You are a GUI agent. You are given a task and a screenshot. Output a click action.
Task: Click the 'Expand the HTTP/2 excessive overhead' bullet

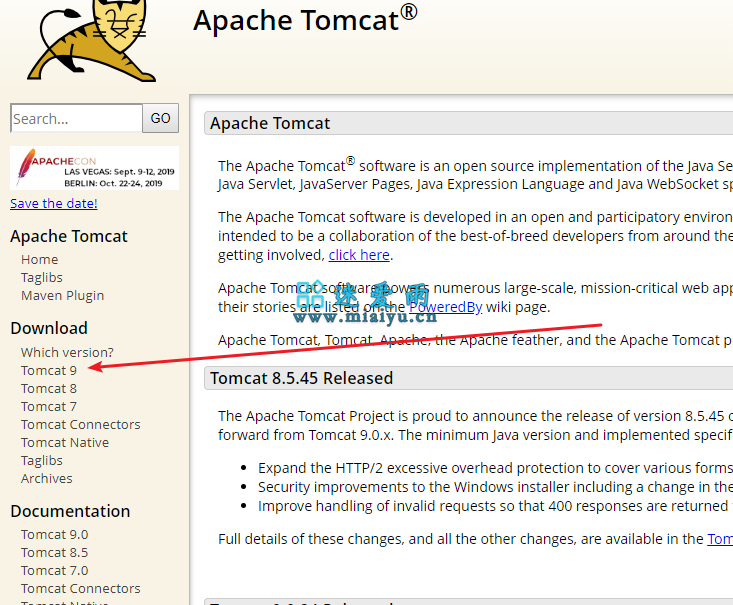click(495, 468)
